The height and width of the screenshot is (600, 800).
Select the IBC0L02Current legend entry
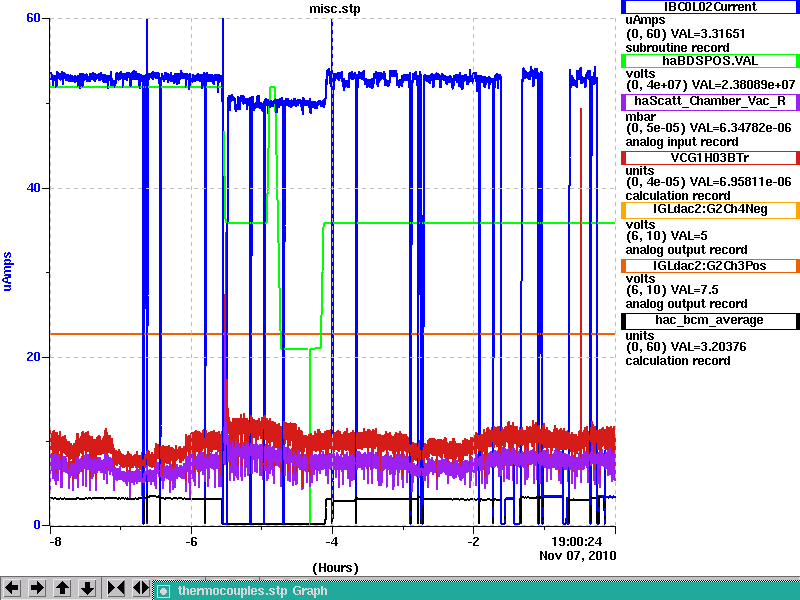pos(710,7)
